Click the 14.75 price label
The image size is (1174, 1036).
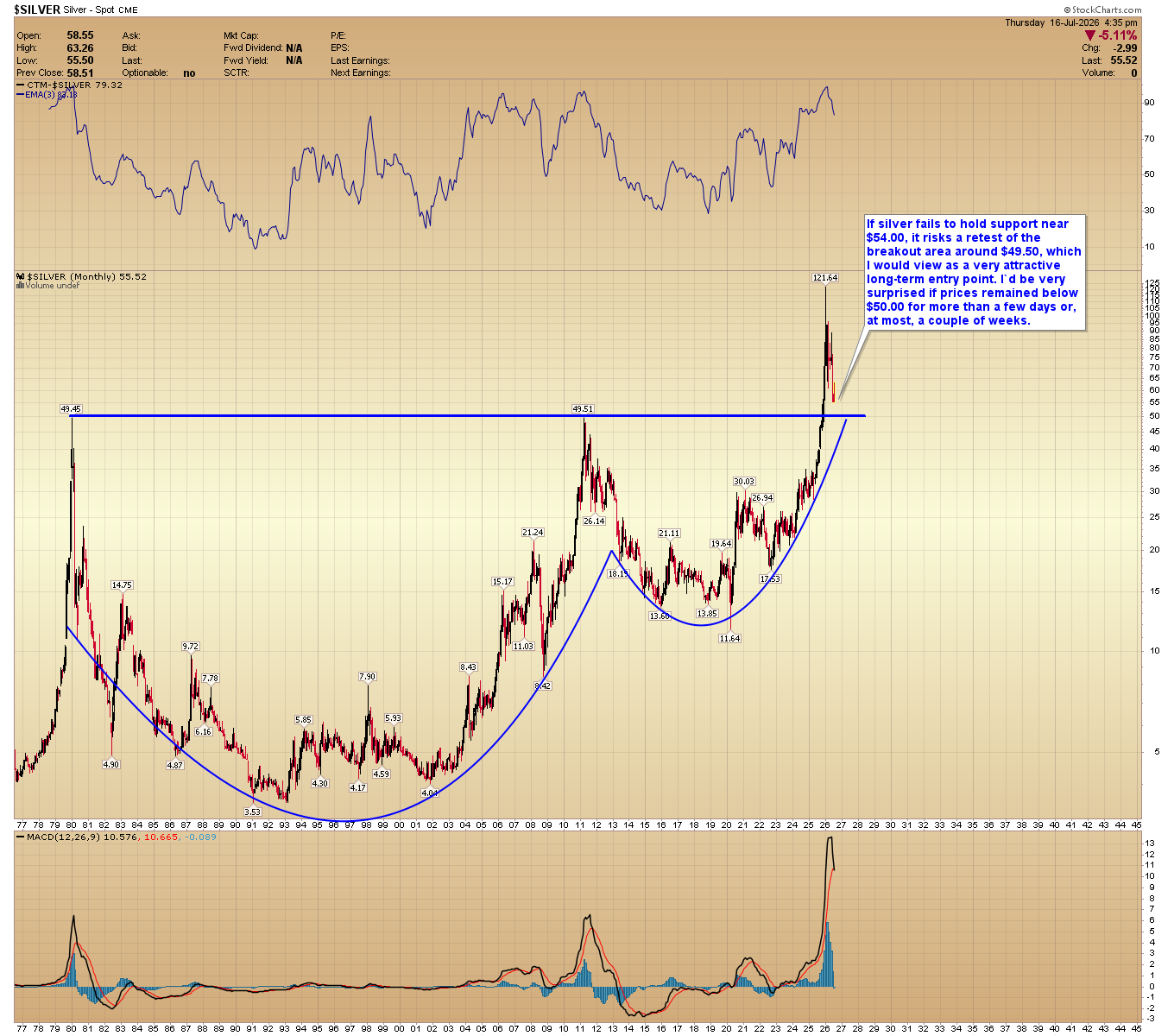click(122, 585)
